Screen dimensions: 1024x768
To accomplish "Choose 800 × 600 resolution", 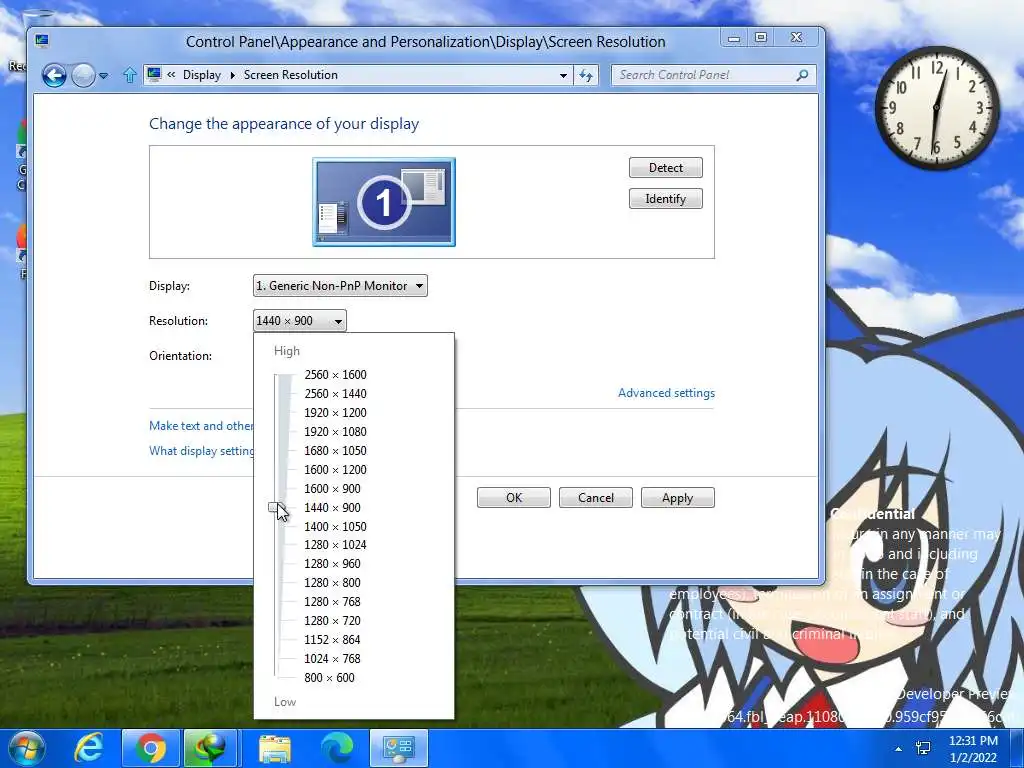I will coord(329,677).
